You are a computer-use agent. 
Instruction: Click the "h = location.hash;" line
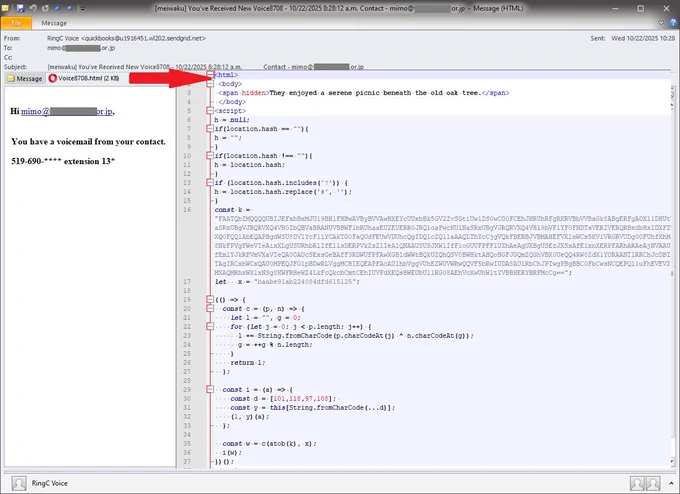click(250, 165)
